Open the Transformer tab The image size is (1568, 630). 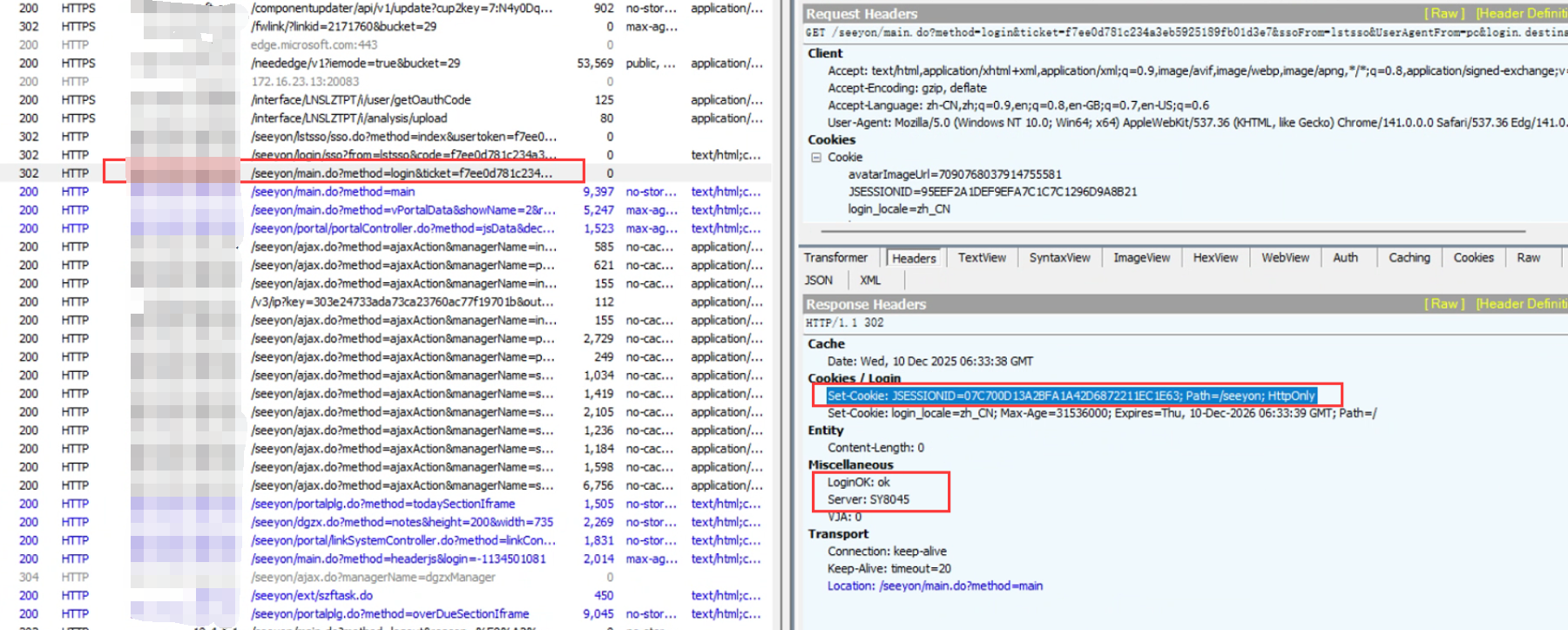(835, 258)
